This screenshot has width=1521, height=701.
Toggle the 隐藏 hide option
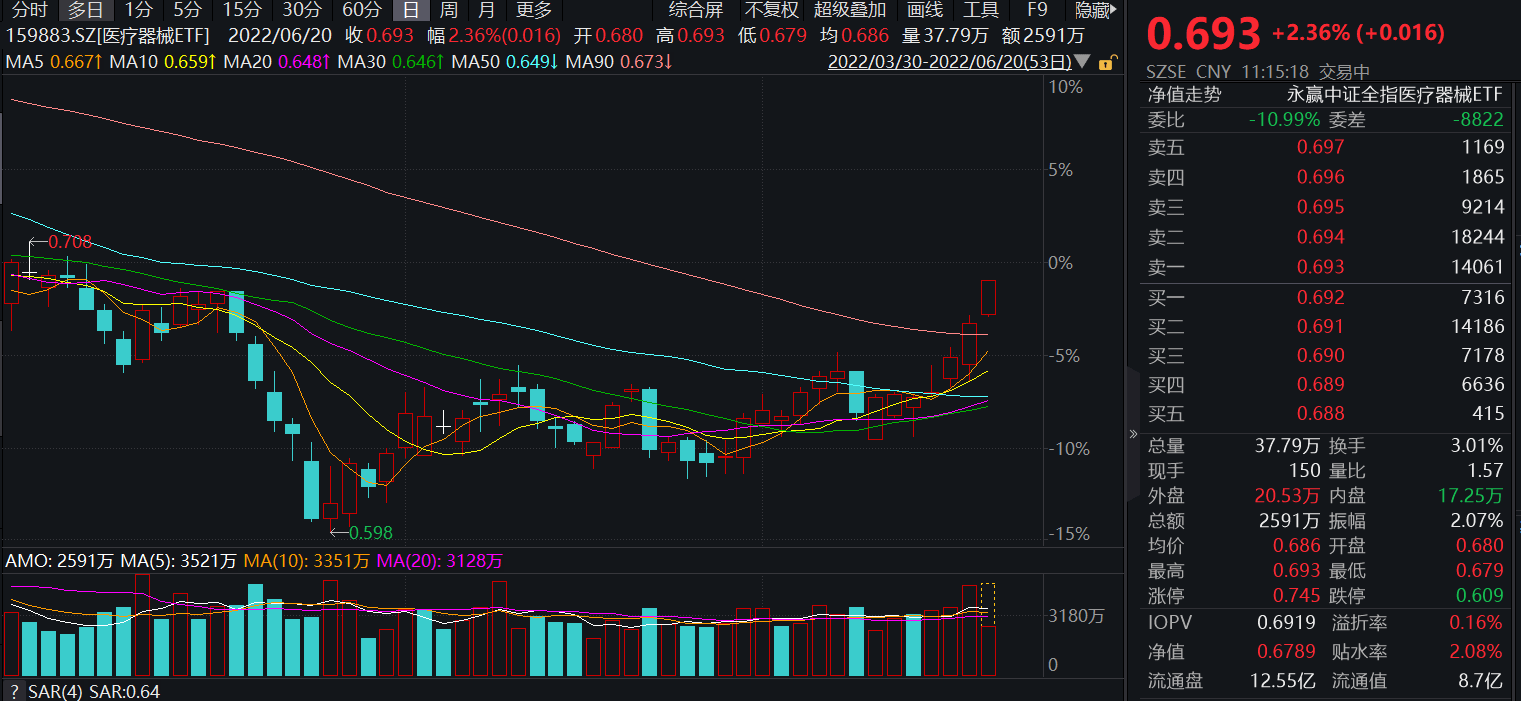pyautogui.click(x=1091, y=11)
